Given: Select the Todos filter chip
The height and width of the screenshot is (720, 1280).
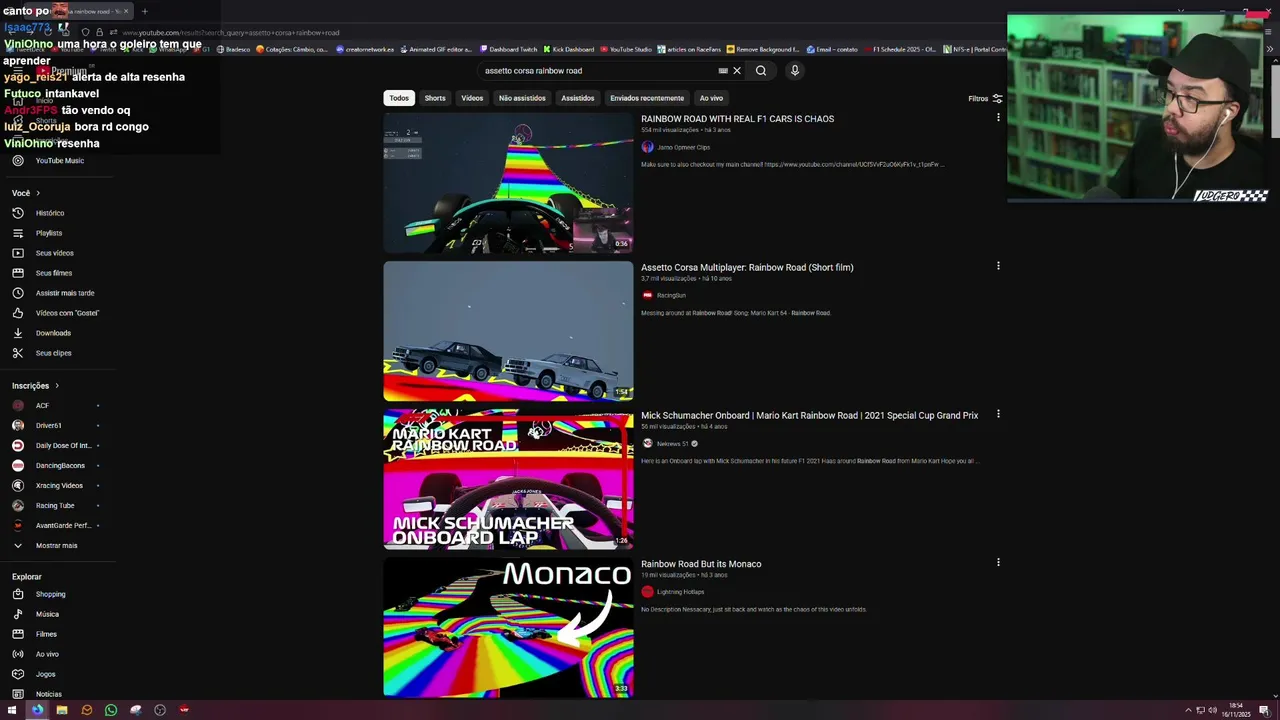Looking at the screenshot, I should (x=399, y=98).
